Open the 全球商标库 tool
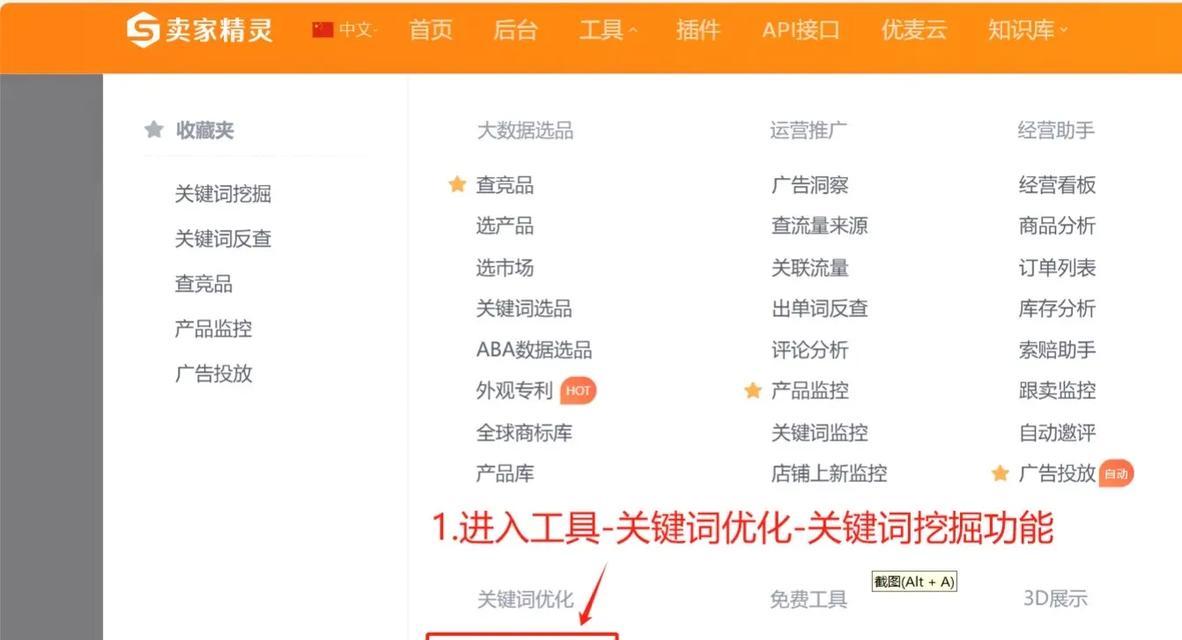The height and width of the screenshot is (640, 1182). (525, 433)
